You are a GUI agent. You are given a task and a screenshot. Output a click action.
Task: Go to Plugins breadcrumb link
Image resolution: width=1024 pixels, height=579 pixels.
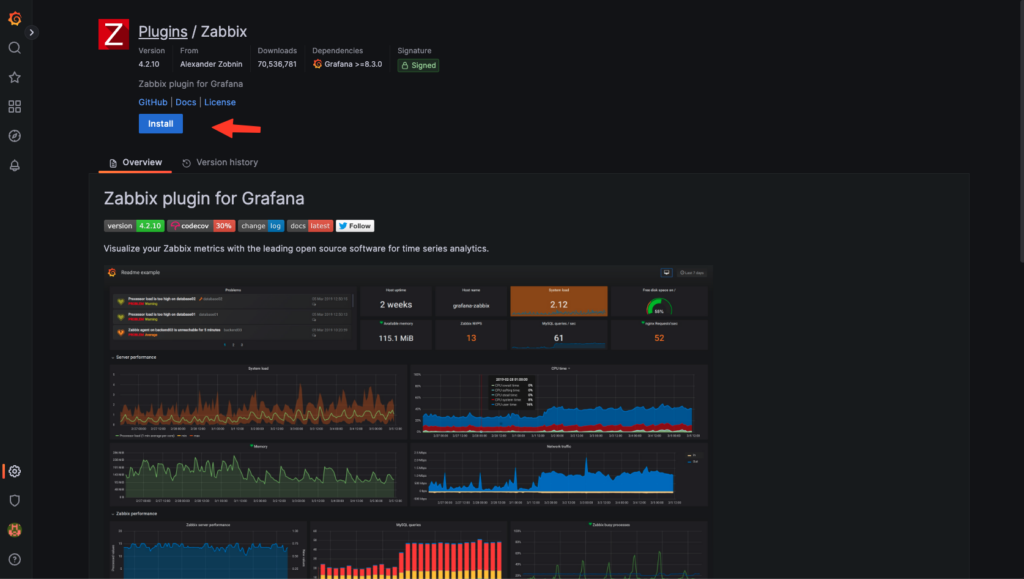tap(163, 31)
